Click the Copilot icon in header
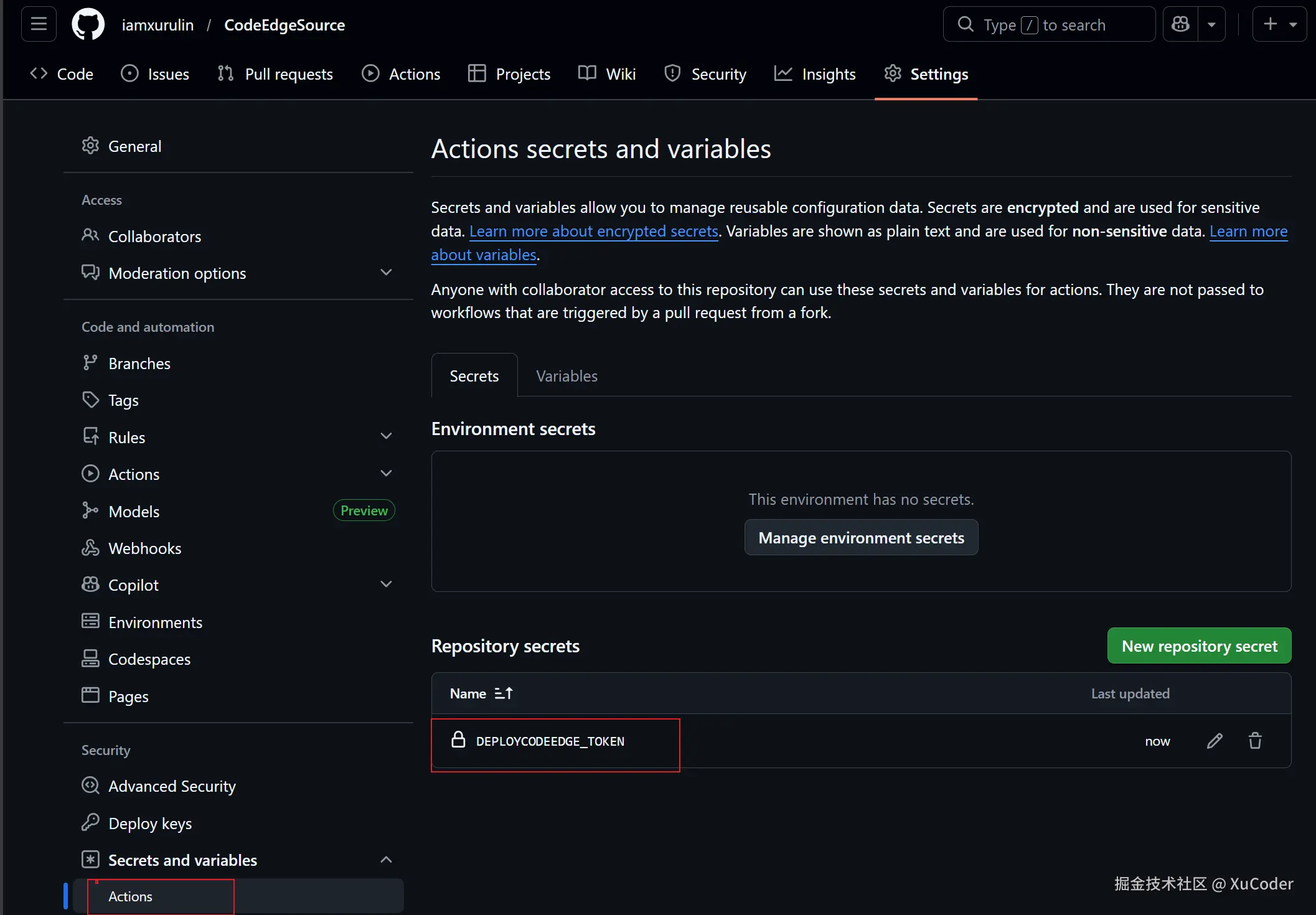This screenshot has height=915, width=1316. click(1180, 24)
